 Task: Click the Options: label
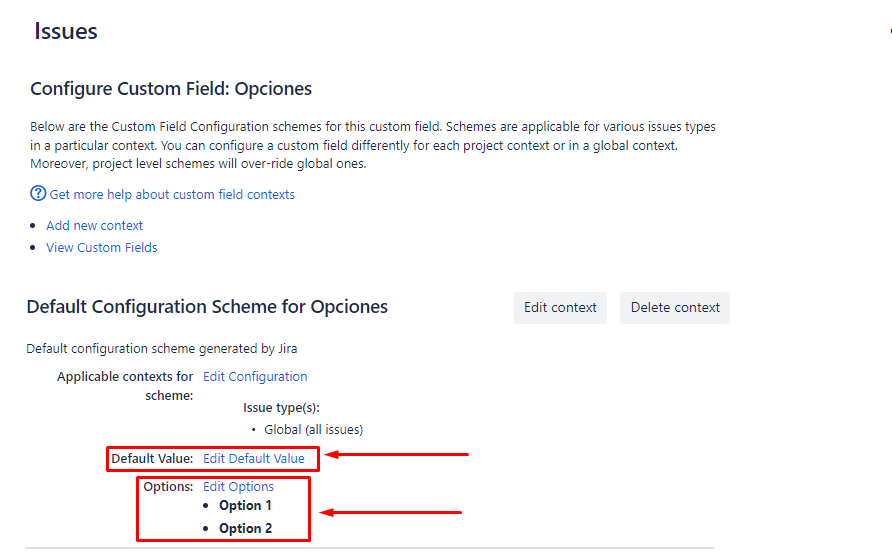pyautogui.click(x=168, y=487)
